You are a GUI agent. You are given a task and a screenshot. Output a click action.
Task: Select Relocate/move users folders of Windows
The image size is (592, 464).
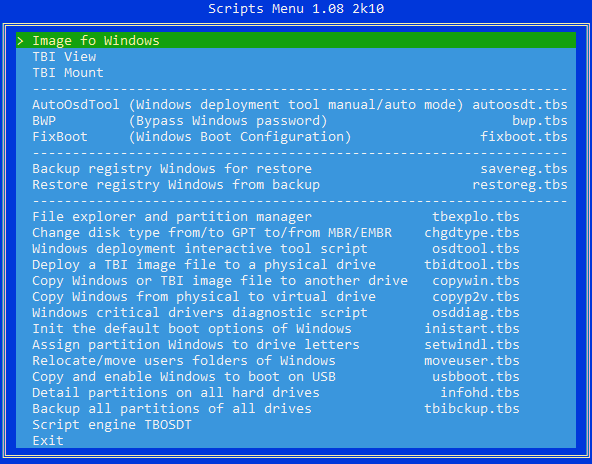tap(296, 361)
